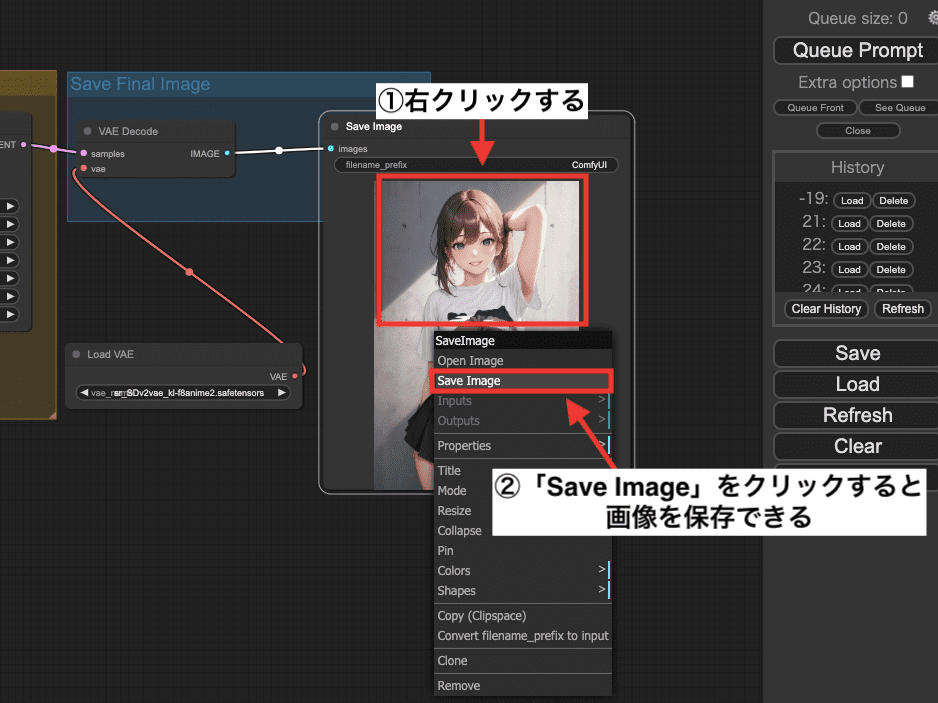Click the filename_prefix ComfyUI field
Viewport: 938px width, 703px height.
pyautogui.click(x=476, y=165)
